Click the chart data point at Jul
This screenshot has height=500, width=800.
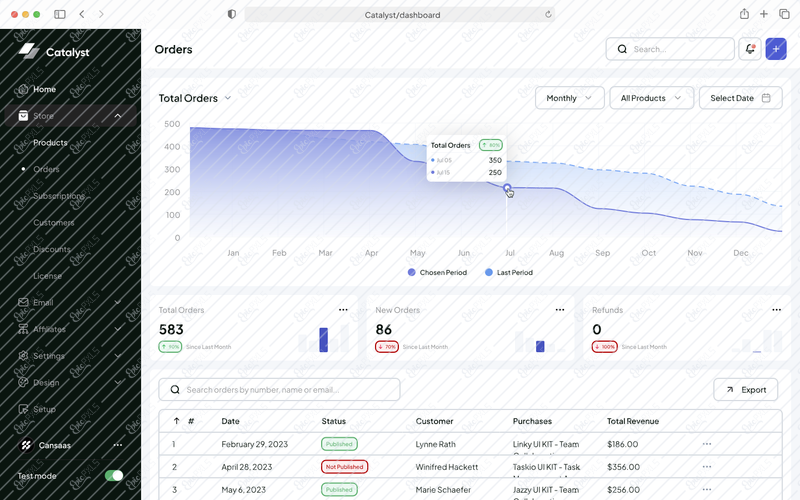click(x=507, y=188)
